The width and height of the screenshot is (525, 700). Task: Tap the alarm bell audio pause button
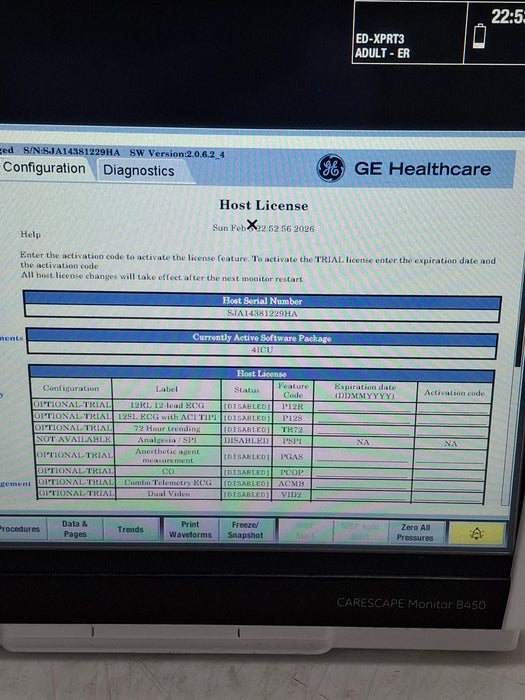pyautogui.click(x=477, y=533)
